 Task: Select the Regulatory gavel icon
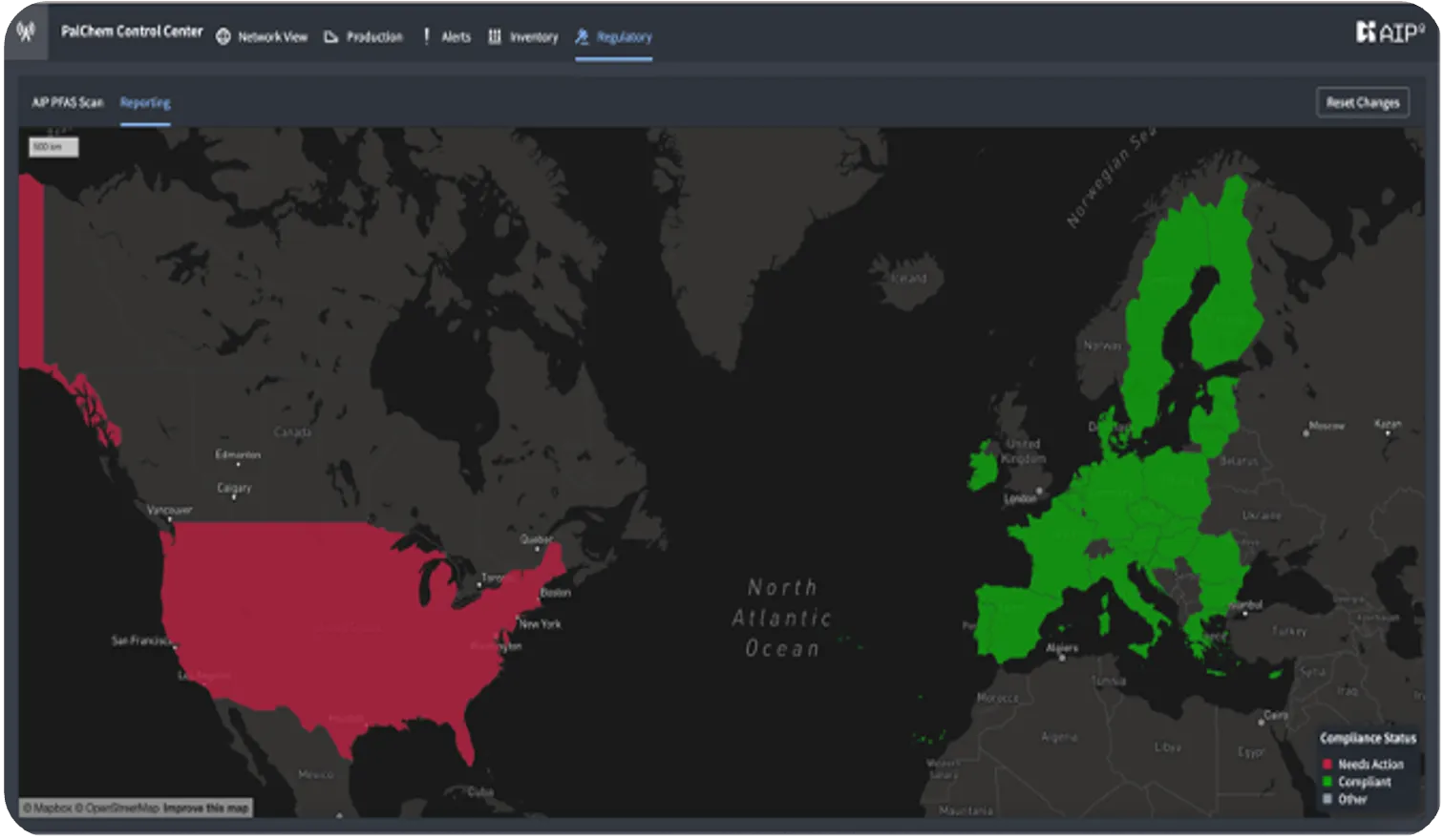pyautogui.click(x=582, y=37)
